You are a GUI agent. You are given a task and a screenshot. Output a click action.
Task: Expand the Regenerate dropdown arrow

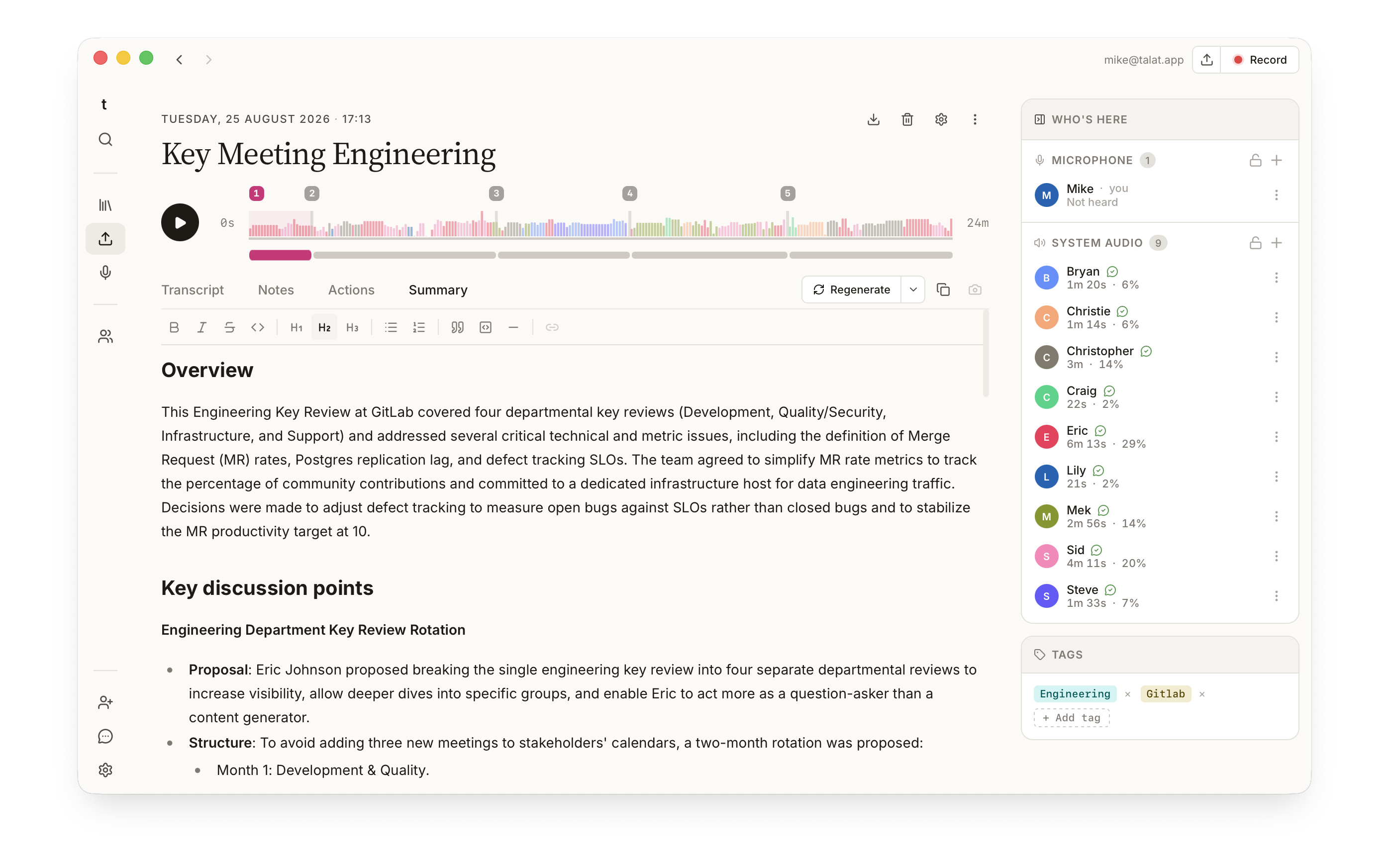(913, 290)
